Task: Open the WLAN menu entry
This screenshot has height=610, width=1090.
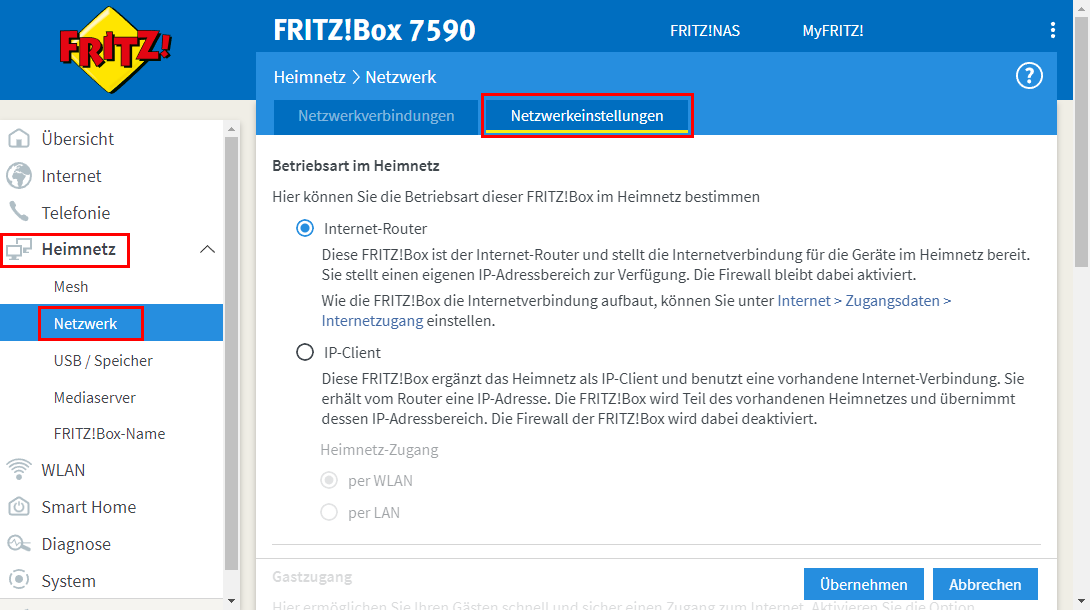Action: click(x=63, y=470)
